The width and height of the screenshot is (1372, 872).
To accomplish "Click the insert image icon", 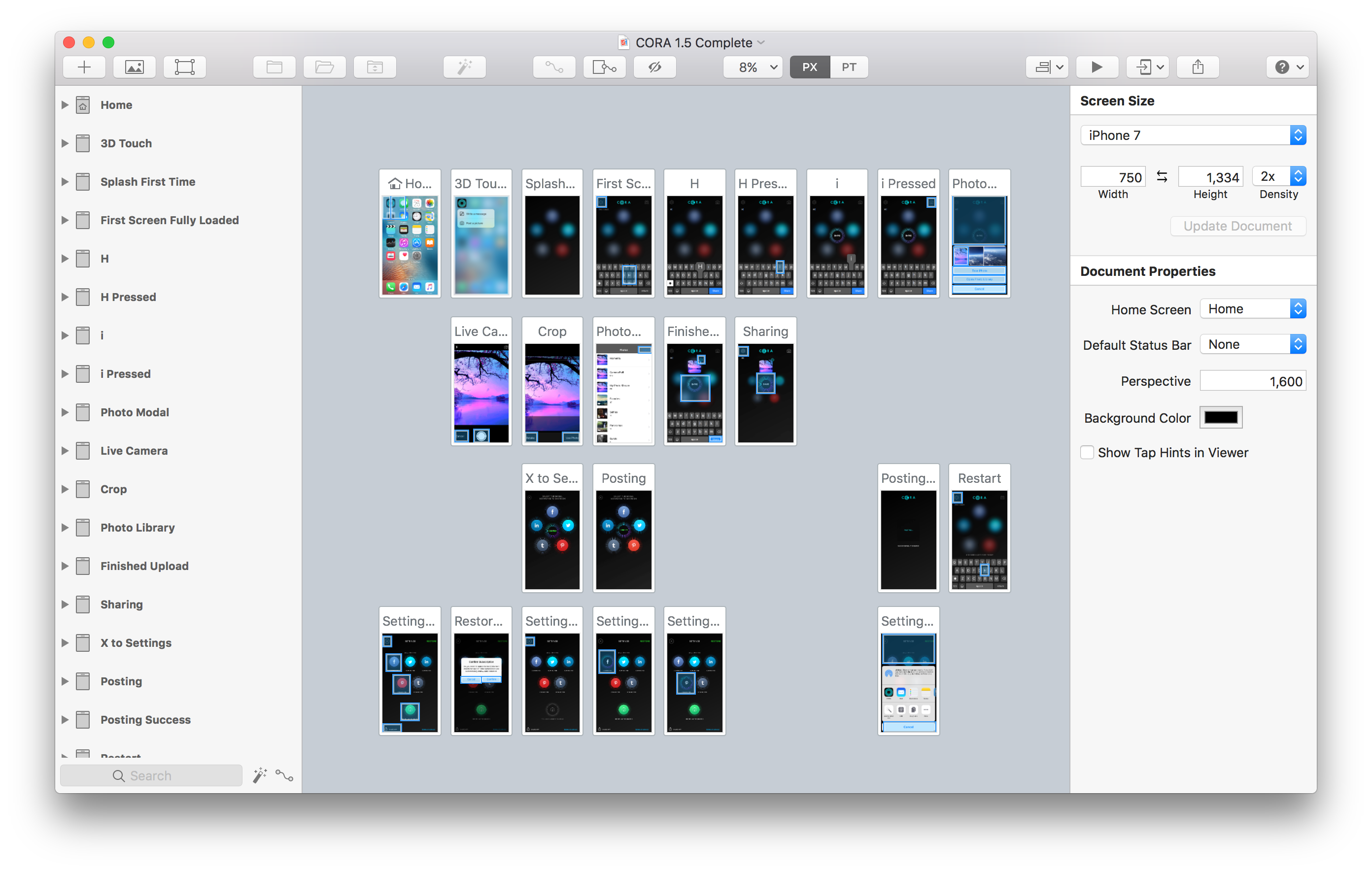I will coord(134,67).
